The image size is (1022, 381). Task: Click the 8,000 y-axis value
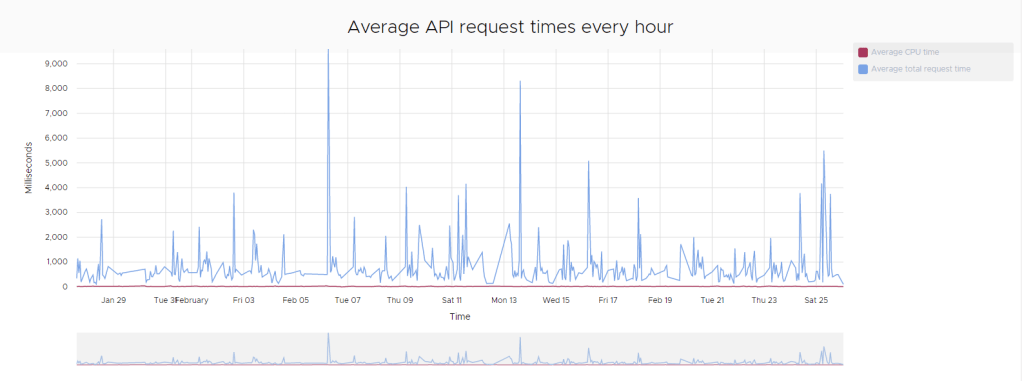coord(56,88)
